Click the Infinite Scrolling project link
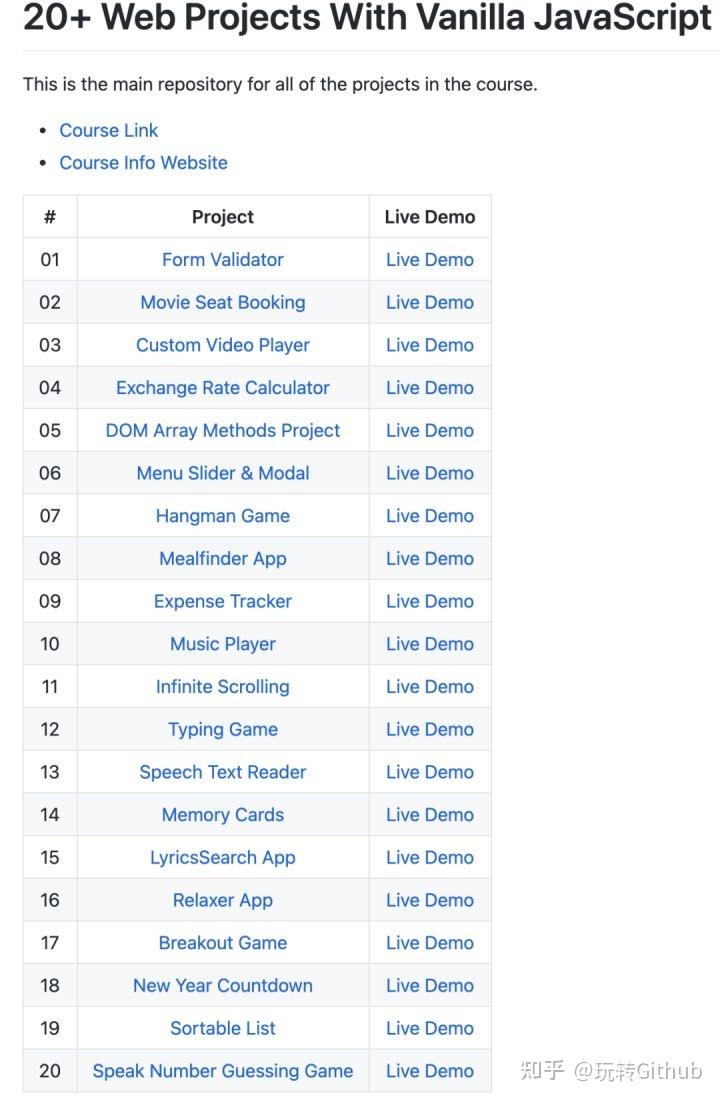The height and width of the screenshot is (1101, 720). 222,686
